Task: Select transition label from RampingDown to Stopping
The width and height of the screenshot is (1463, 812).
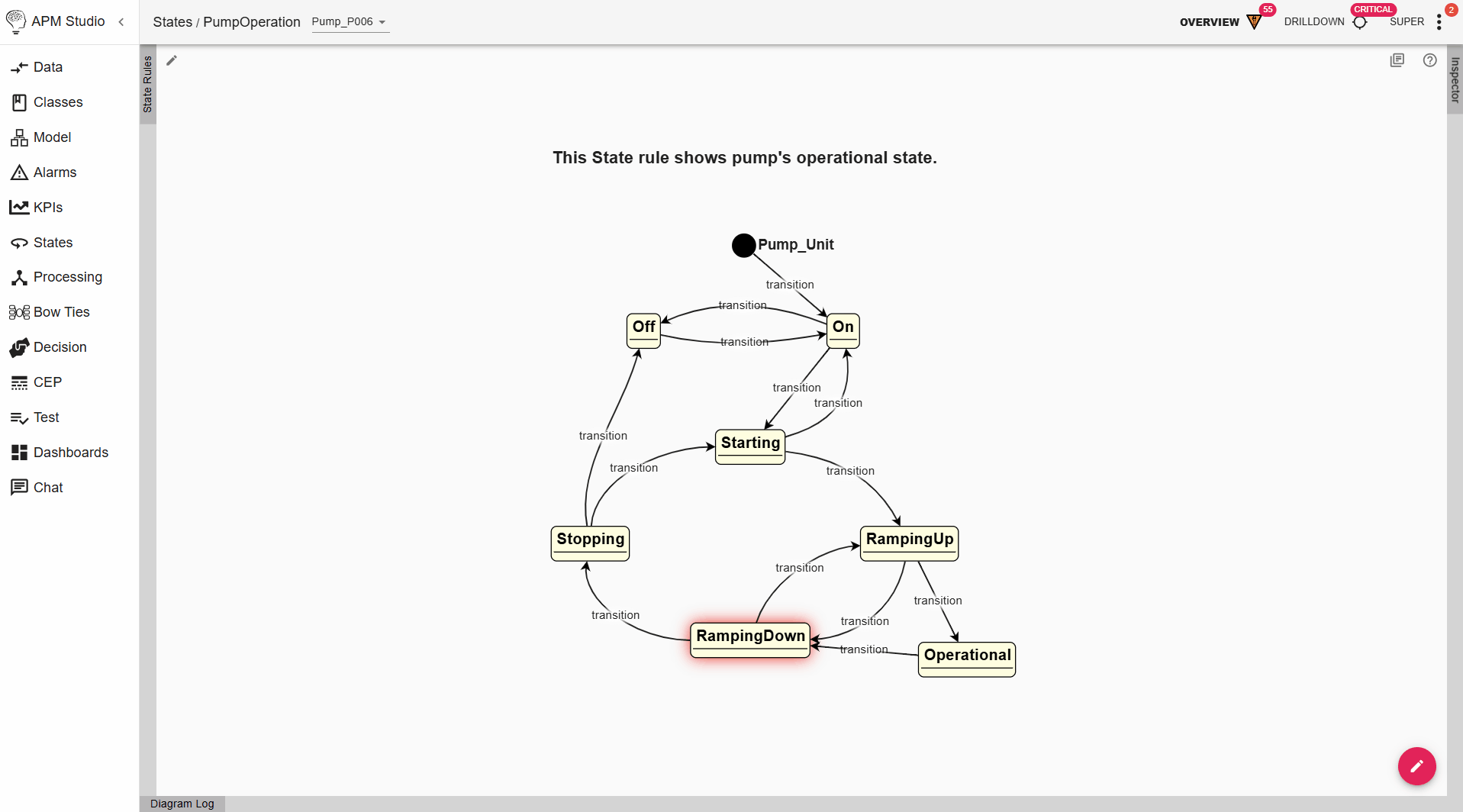Action: (615, 615)
